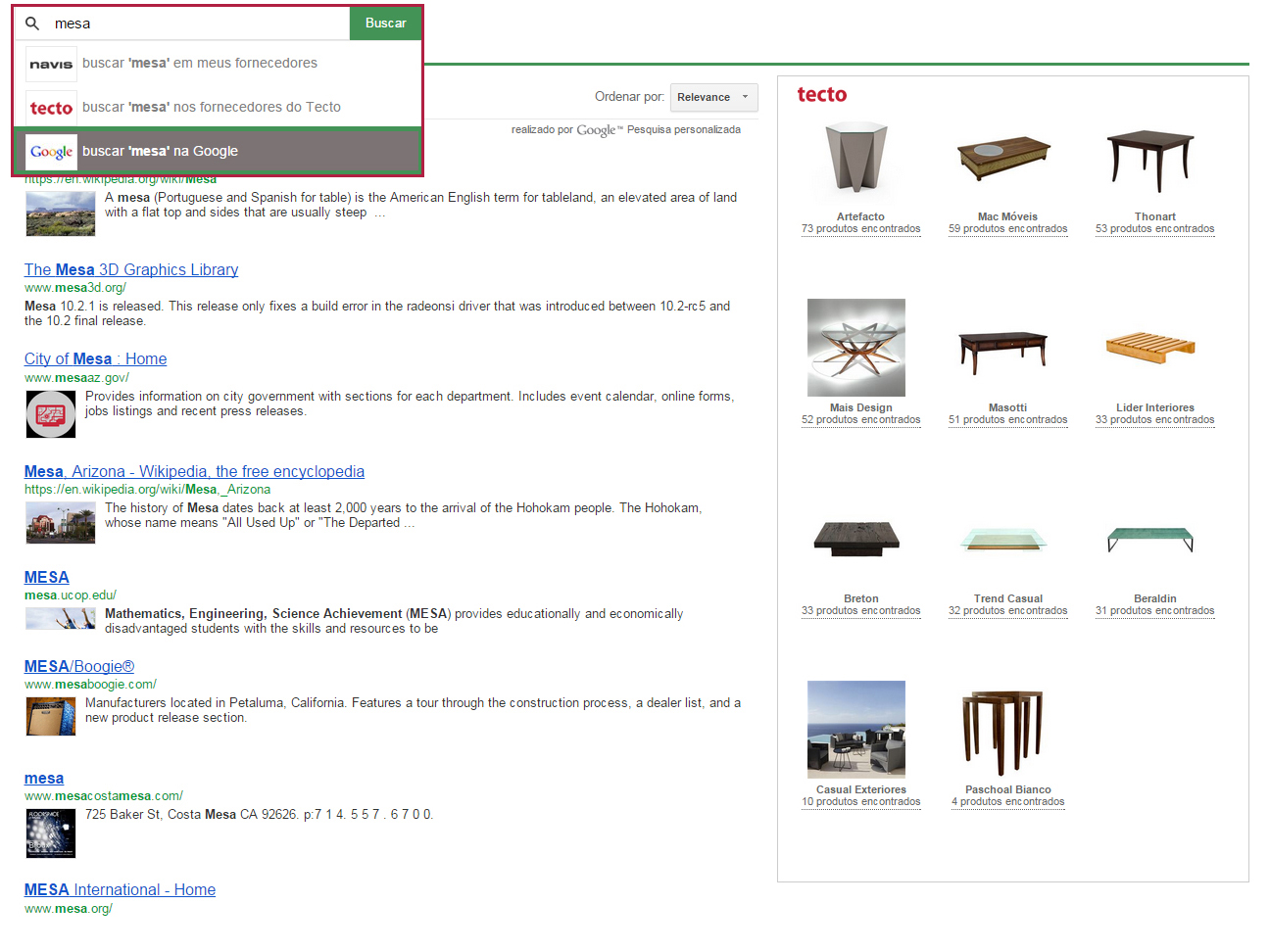Open the Breton table thumbnail

tap(856, 538)
